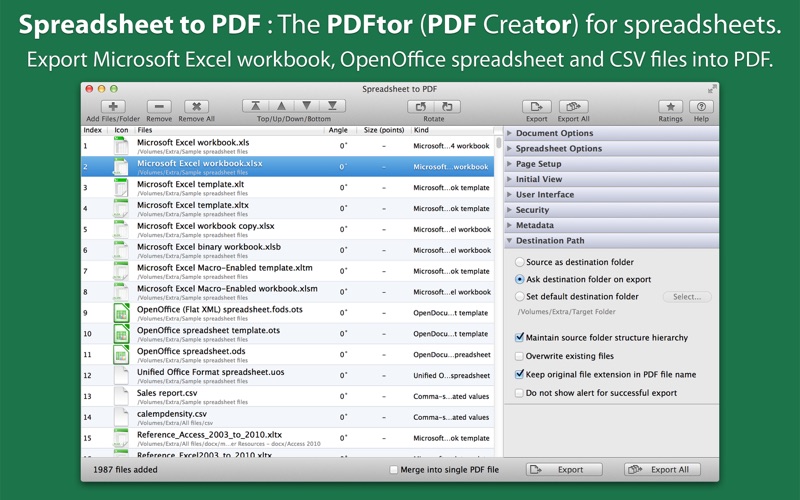Click icon of Microsoft Excel binary workbook.xlsb
The height and width of the screenshot is (500, 800).
(x=121, y=251)
